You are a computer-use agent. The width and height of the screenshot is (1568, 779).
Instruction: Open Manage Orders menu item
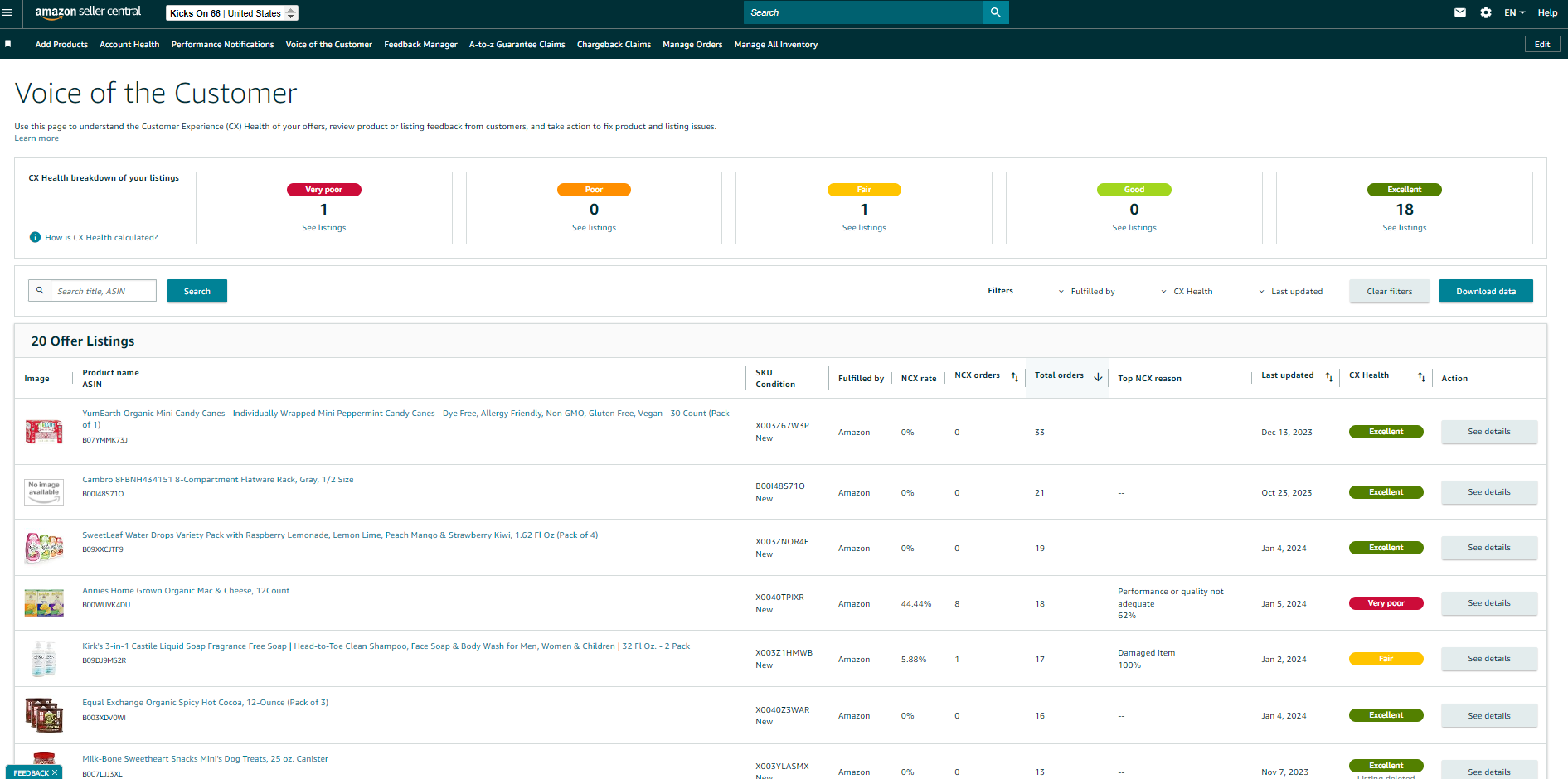point(692,45)
